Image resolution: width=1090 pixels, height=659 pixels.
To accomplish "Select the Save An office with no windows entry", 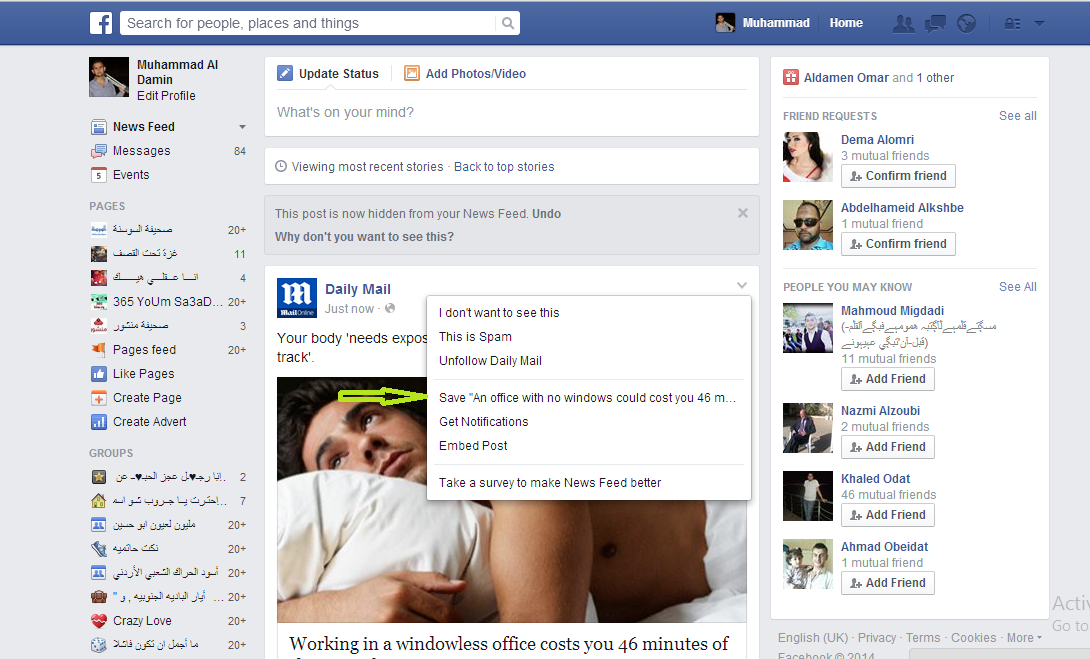I will pos(588,398).
